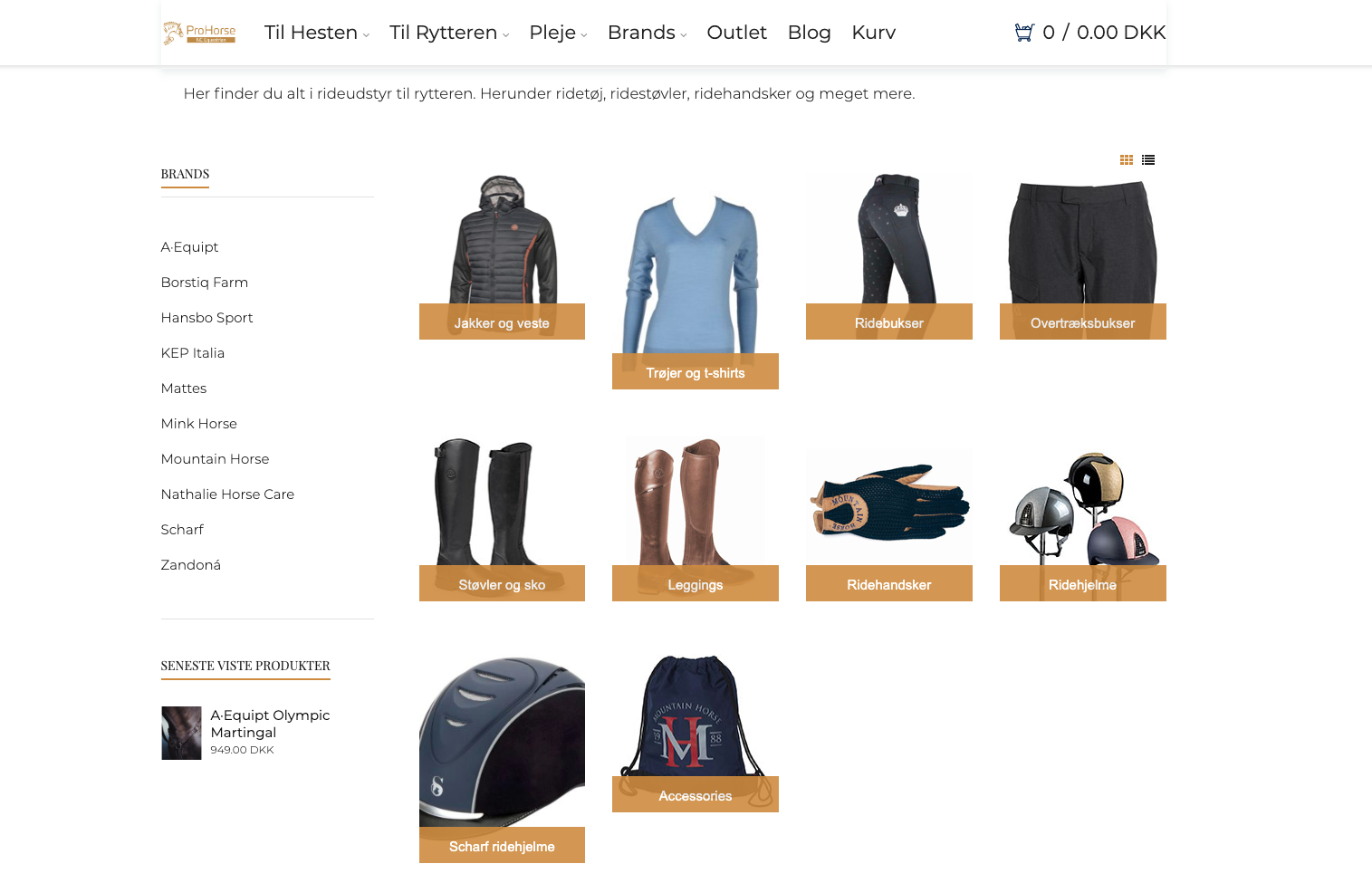1372x883 pixels.
Task: Open the KEP Italia brand link
Action: pyautogui.click(x=192, y=353)
